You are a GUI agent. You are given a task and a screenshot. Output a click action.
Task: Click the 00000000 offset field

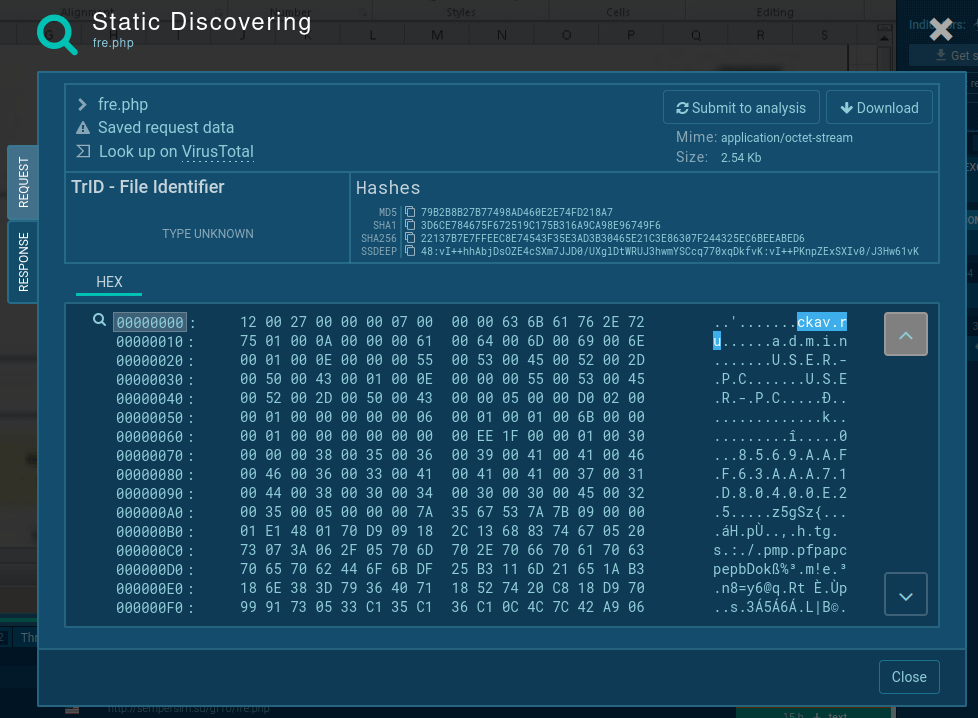coord(150,322)
